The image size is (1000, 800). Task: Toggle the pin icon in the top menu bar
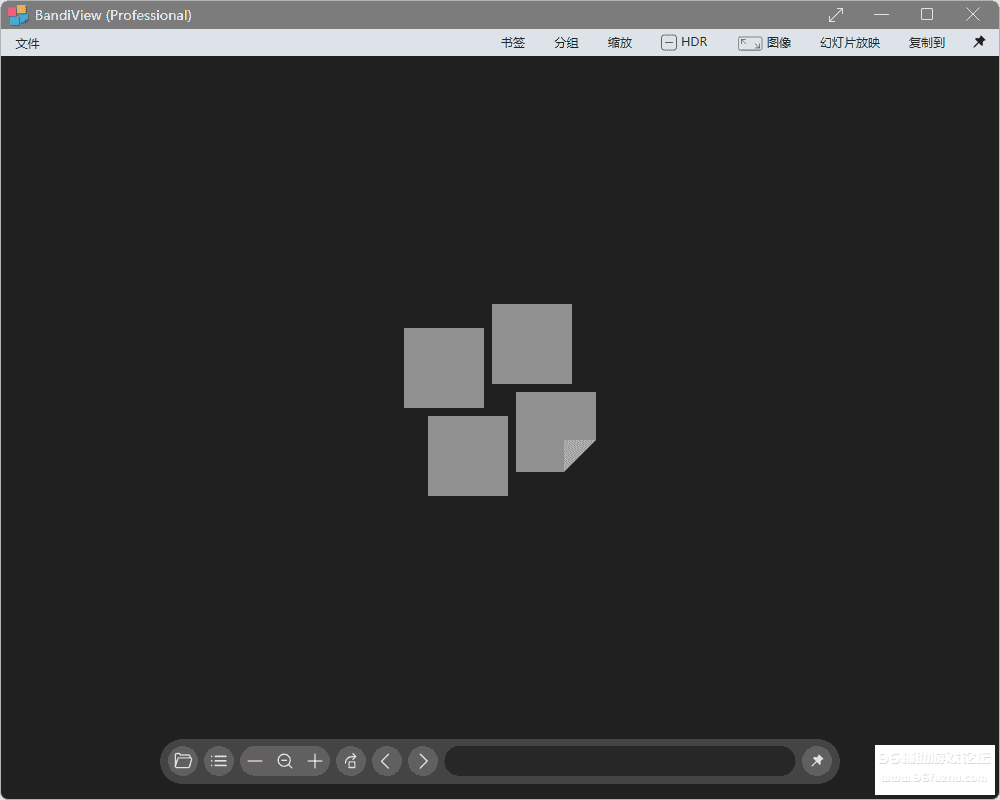[x=979, y=42]
